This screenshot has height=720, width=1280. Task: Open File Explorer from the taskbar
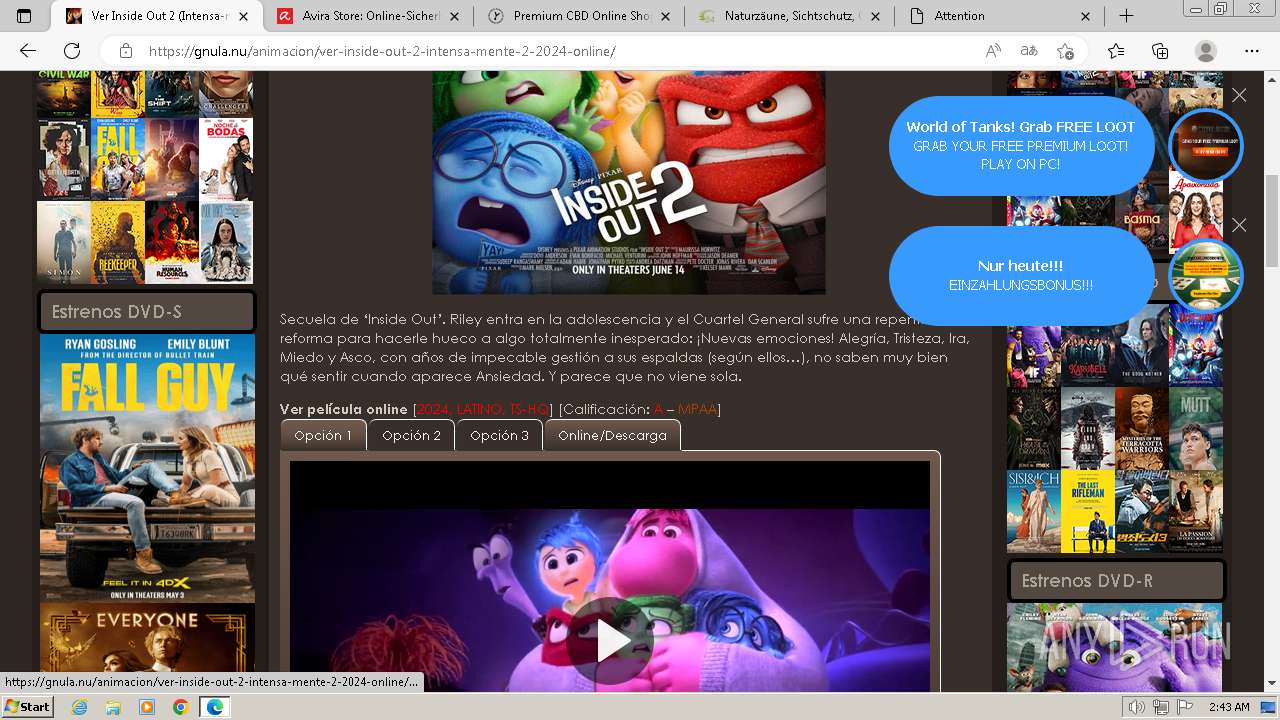[x=113, y=707]
